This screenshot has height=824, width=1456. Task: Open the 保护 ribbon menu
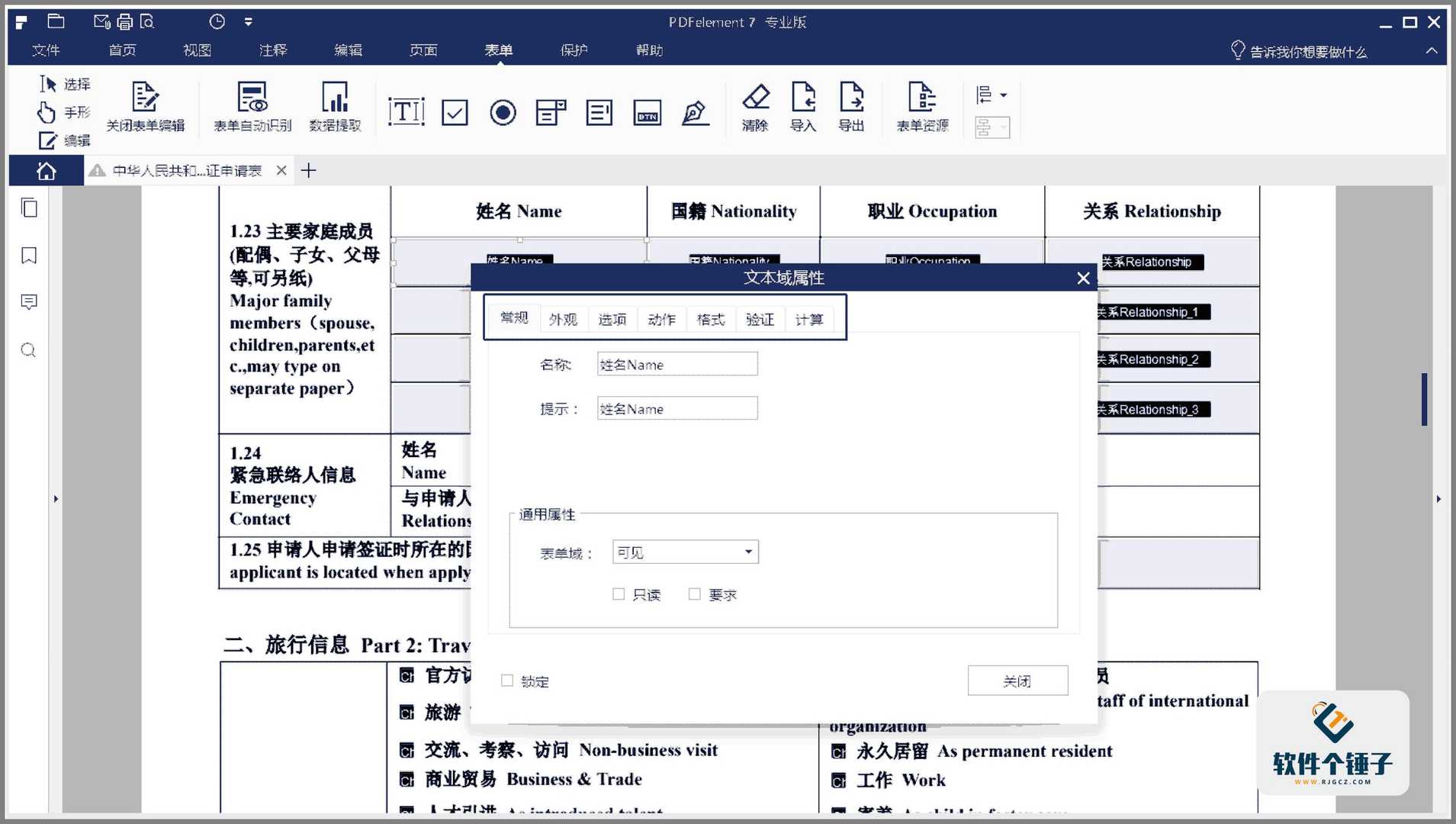tap(573, 50)
